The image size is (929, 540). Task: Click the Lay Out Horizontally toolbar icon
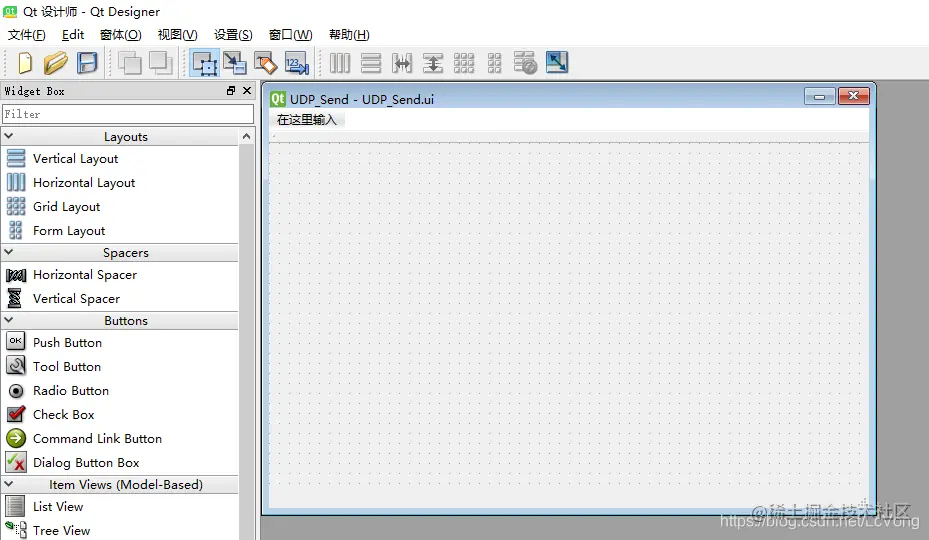click(x=340, y=62)
